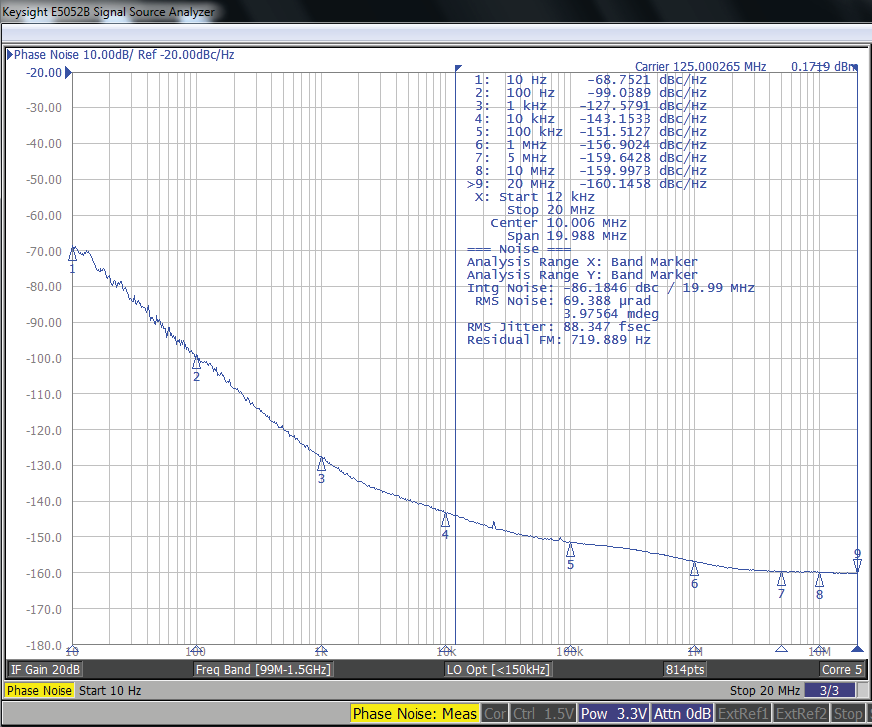Click the 3/3 trace page indicator
The height and width of the screenshot is (727, 872).
[829, 690]
